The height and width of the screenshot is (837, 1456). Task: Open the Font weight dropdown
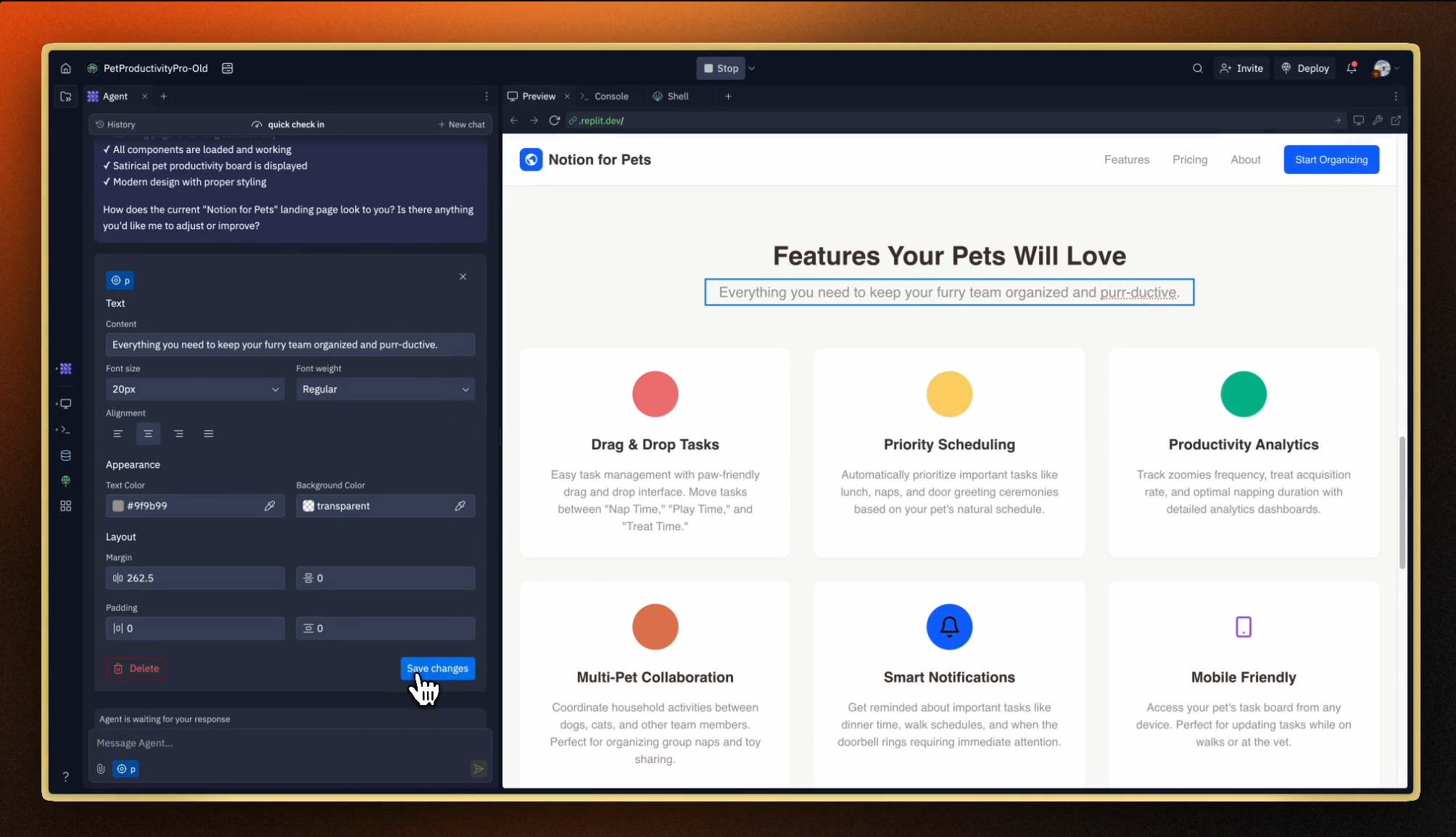(x=385, y=389)
